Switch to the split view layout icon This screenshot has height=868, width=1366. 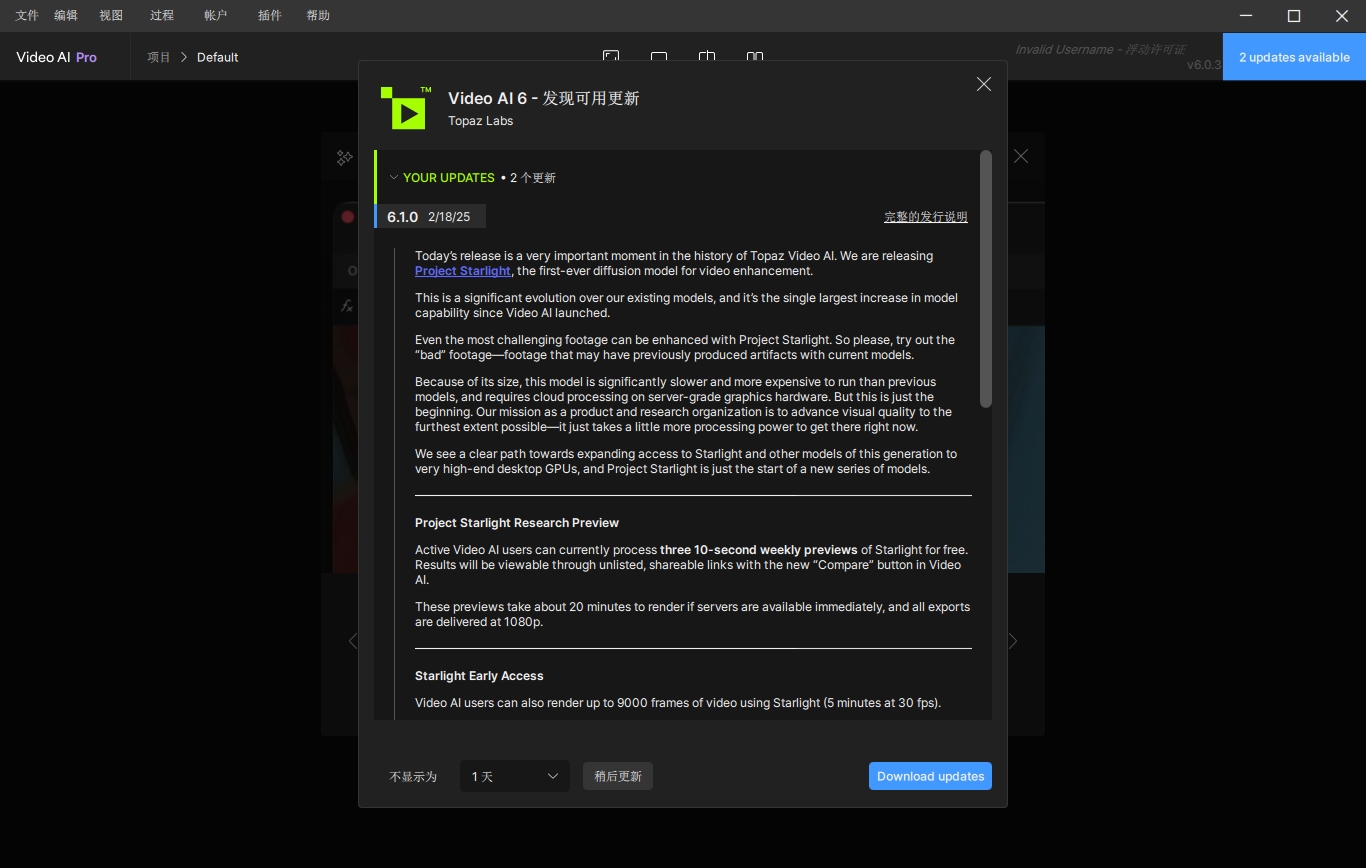707,57
